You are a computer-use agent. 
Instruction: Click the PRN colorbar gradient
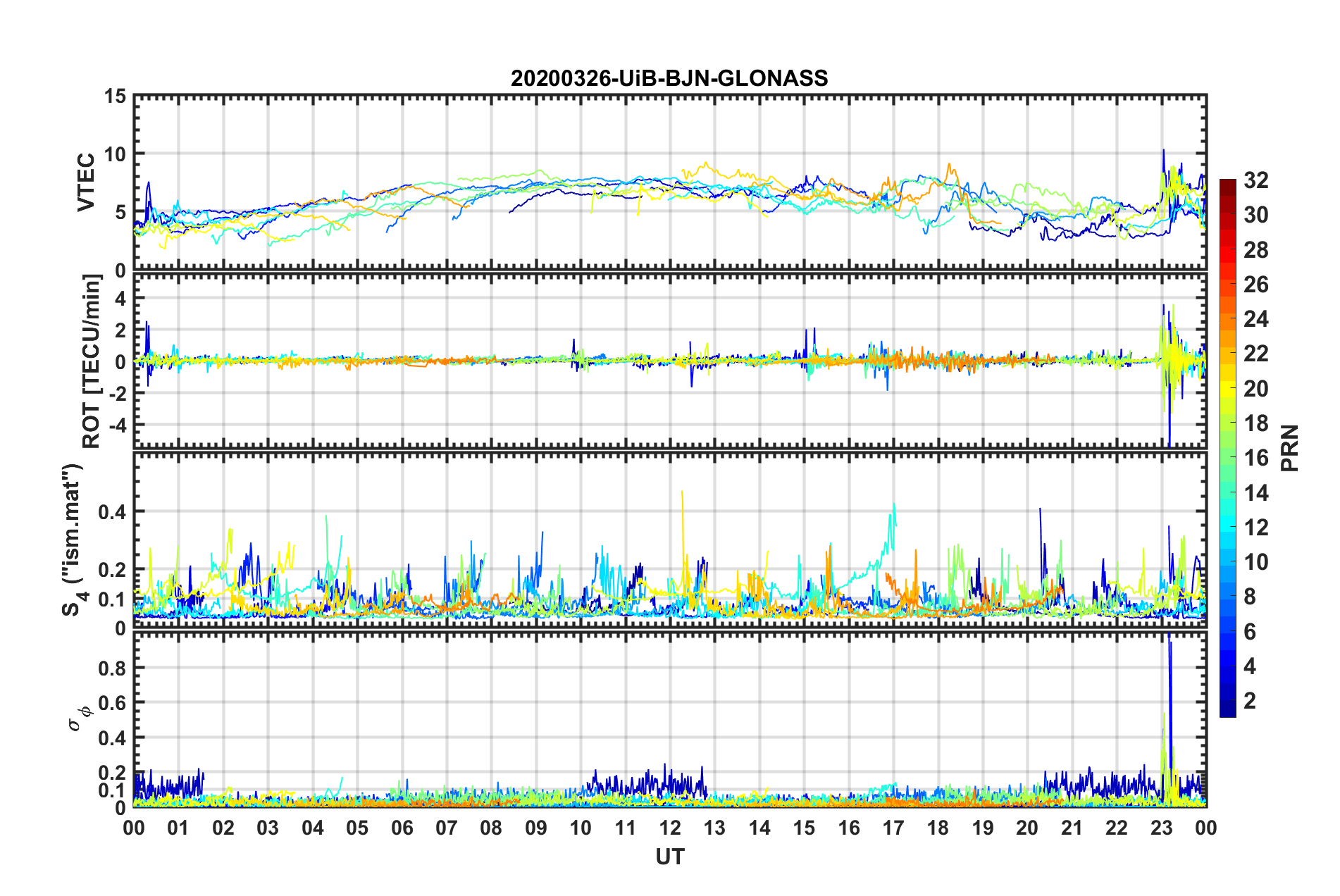1227,448
